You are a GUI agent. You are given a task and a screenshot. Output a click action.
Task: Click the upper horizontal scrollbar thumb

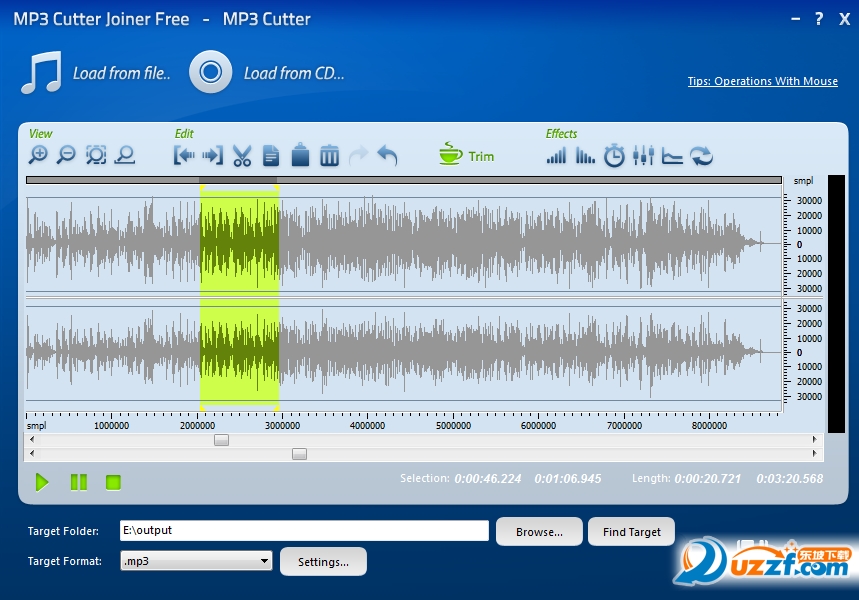click(221, 440)
